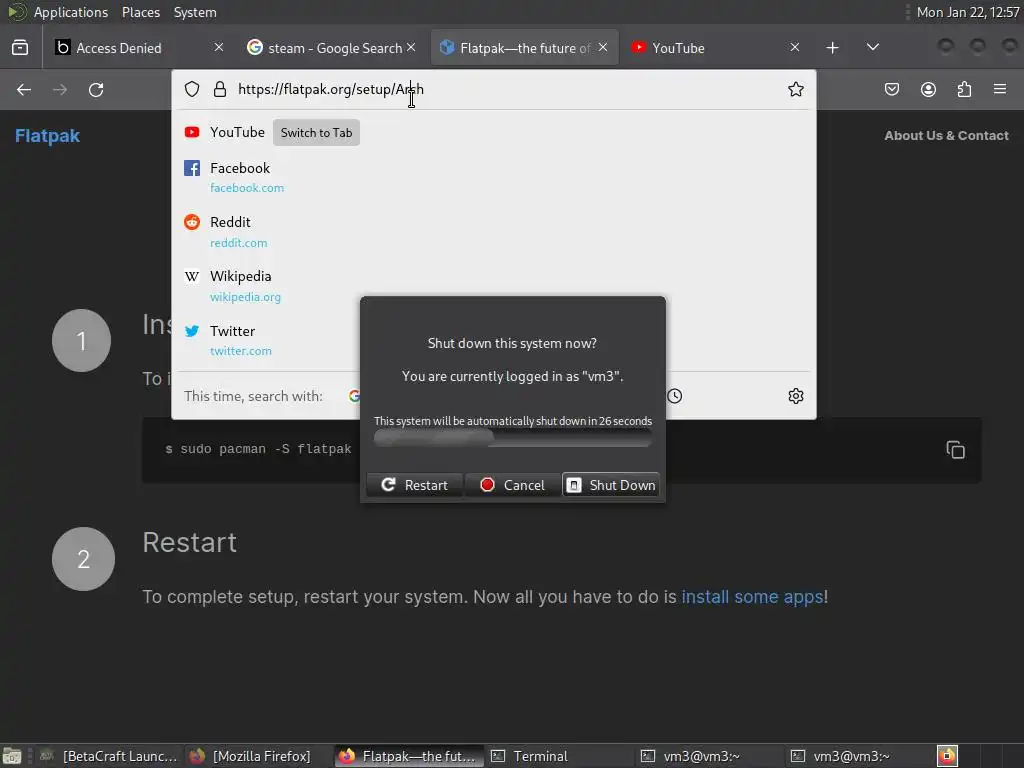Click the Flatpak logo link

[x=47, y=136]
